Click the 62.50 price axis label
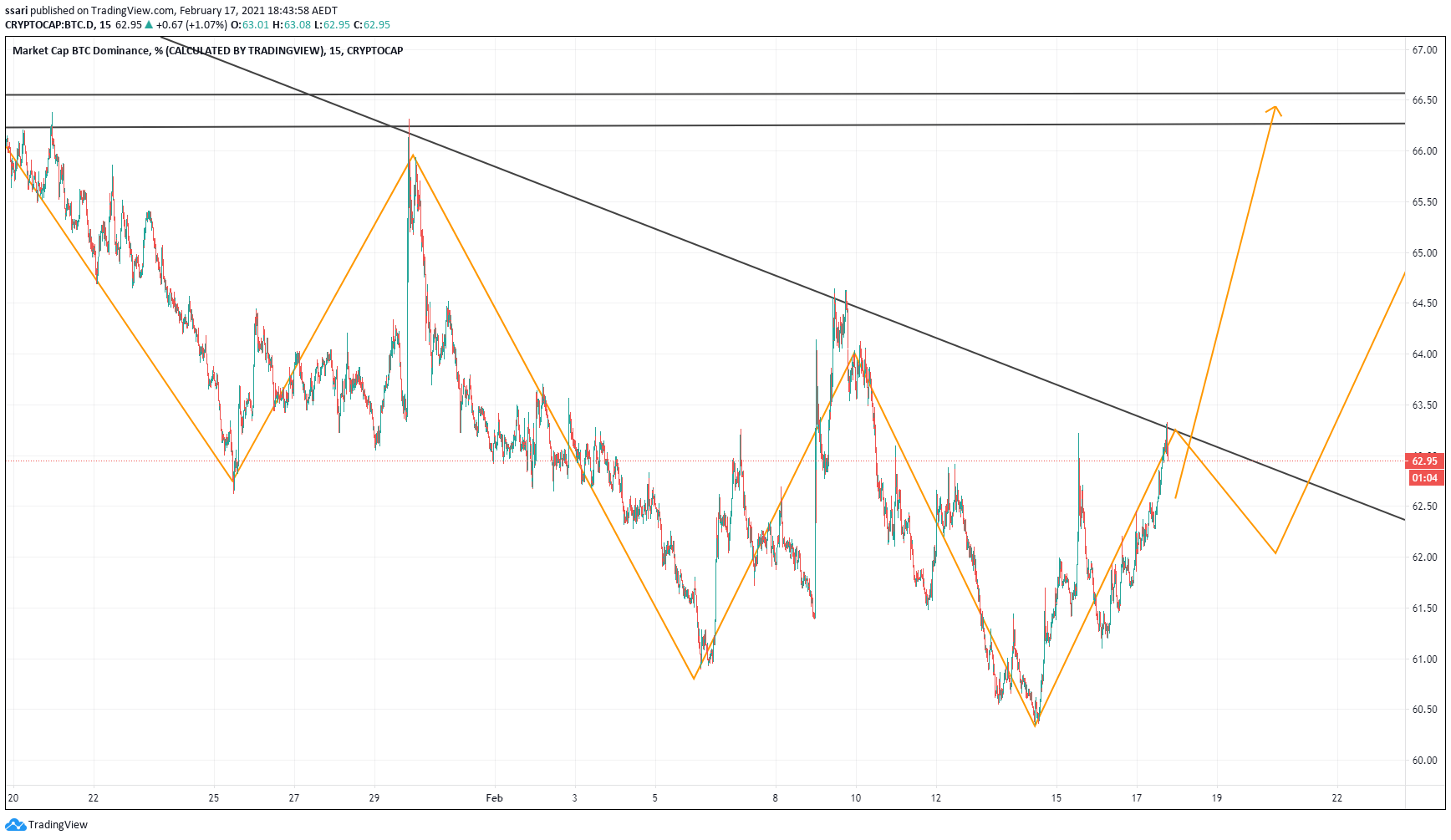 point(1424,507)
